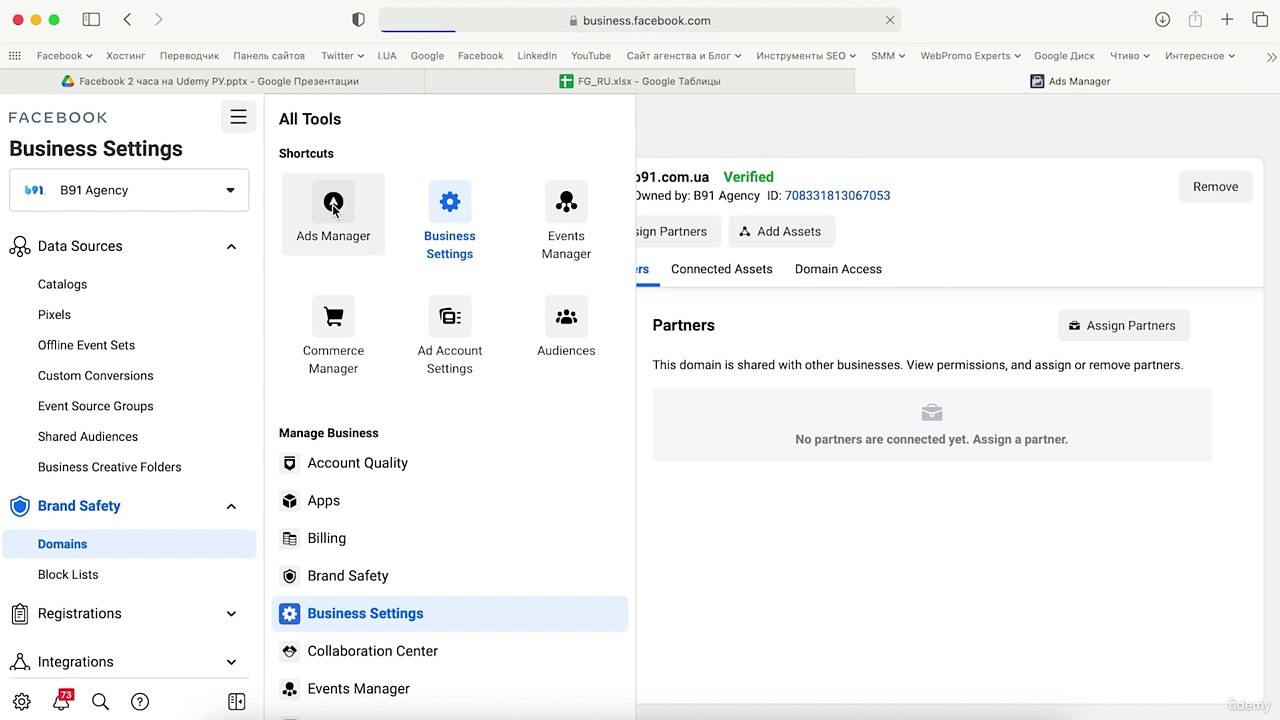Open Ads Manager shortcut icon

pos(333,203)
